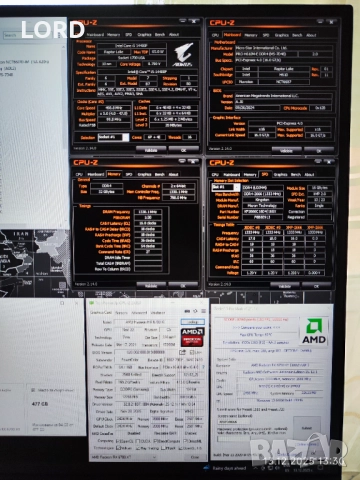Click the password field in the score window
360x480 pixels.
tap(234, 439)
